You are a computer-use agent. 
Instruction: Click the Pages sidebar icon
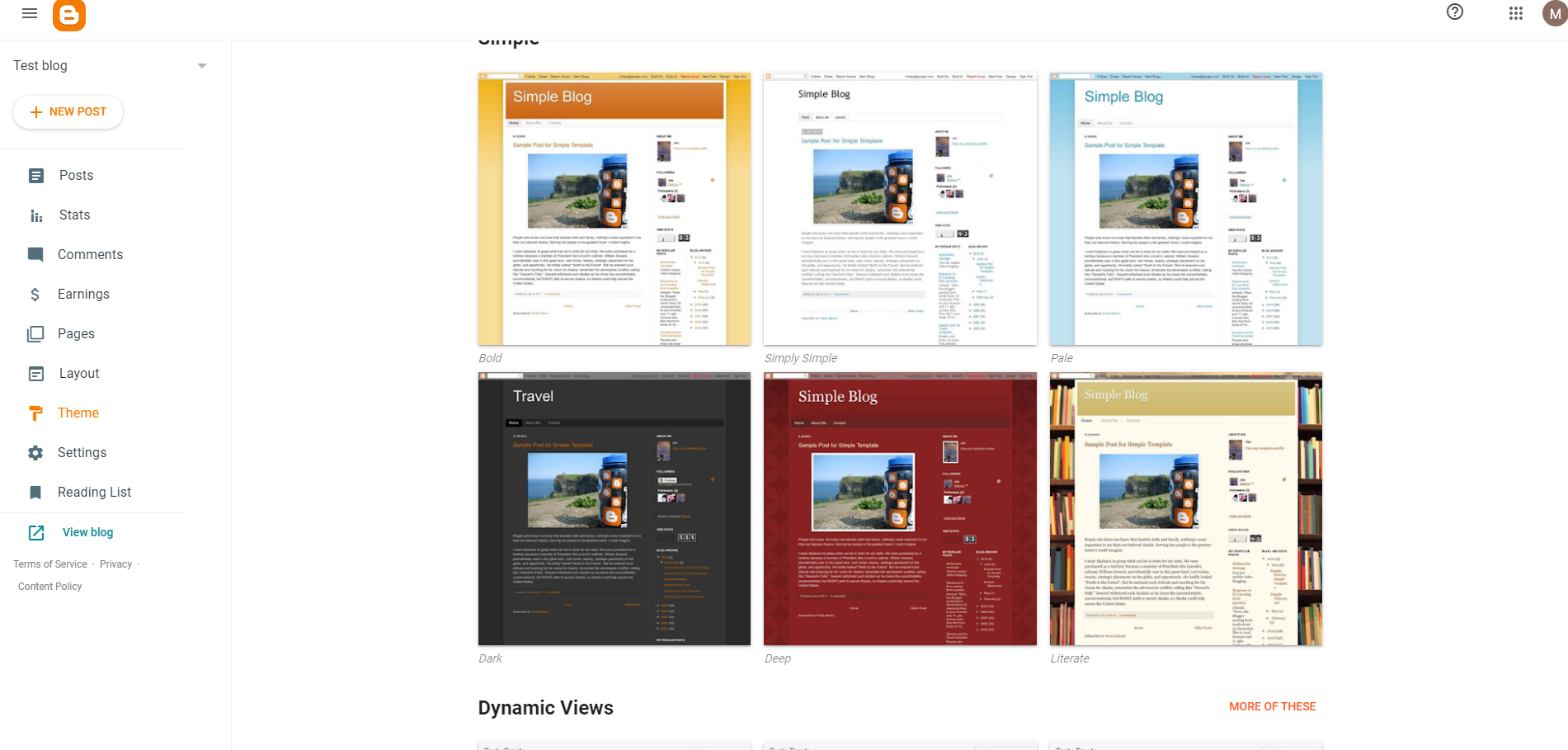35,334
